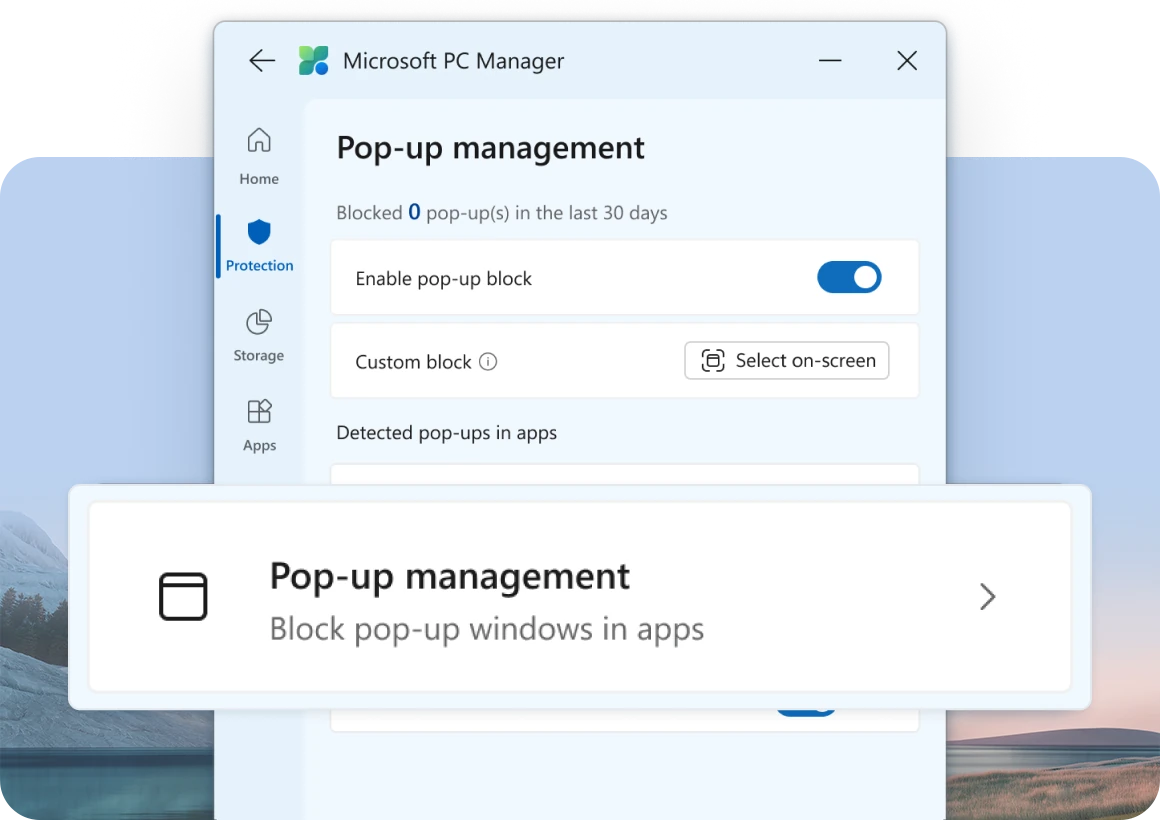Open the Home section in the sidebar
Image resolution: width=1160 pixels, height=820 pixels.
[258, 155]
